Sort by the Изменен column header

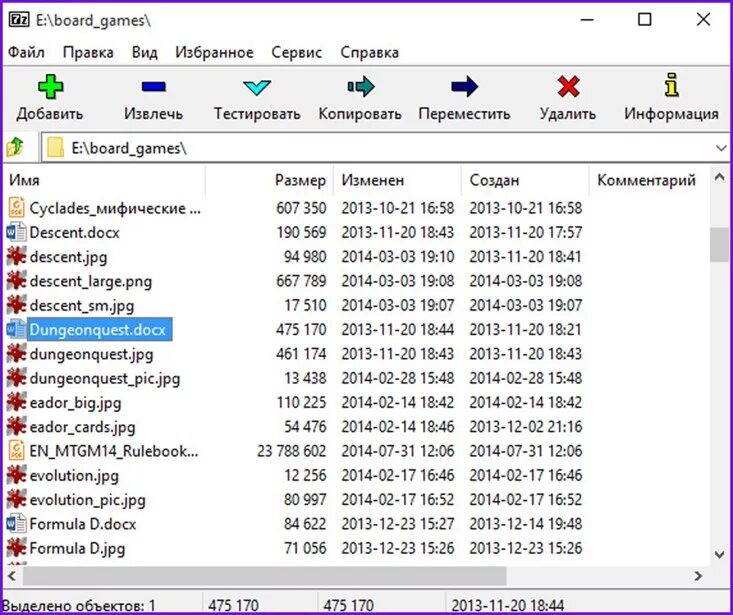pos(397,180)
